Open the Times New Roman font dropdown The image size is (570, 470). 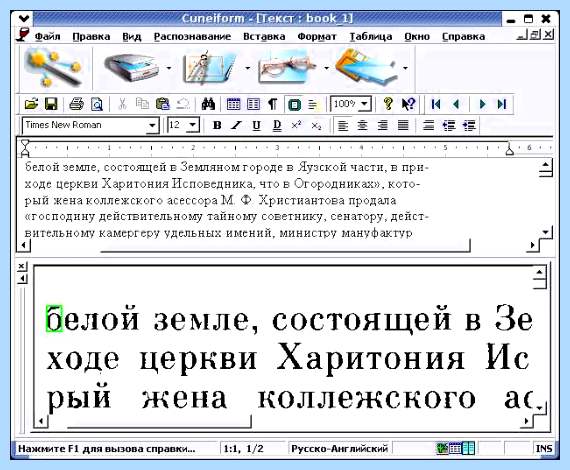(152, 126)
